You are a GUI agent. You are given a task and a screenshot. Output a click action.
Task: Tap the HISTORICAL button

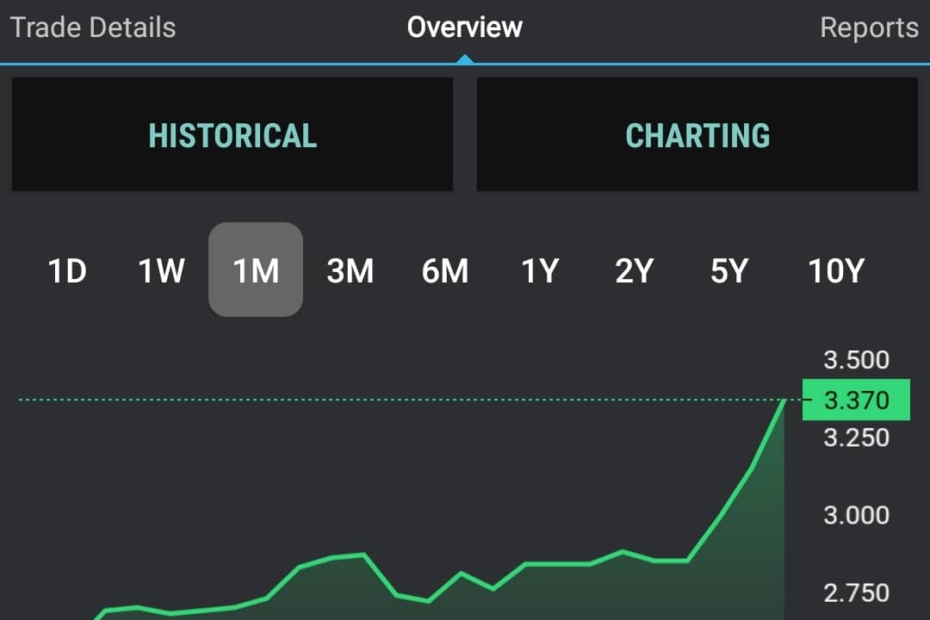coord(232,134)
